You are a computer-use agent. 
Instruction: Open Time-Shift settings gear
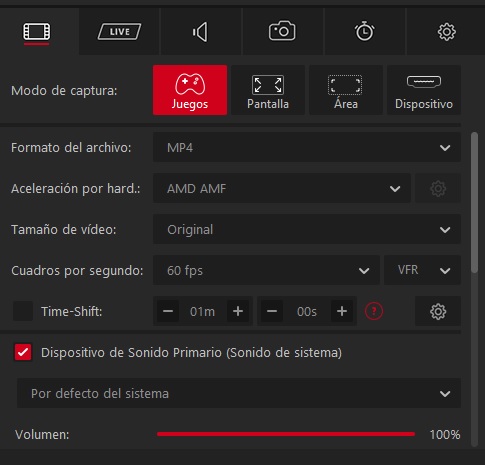coord(438,311)
